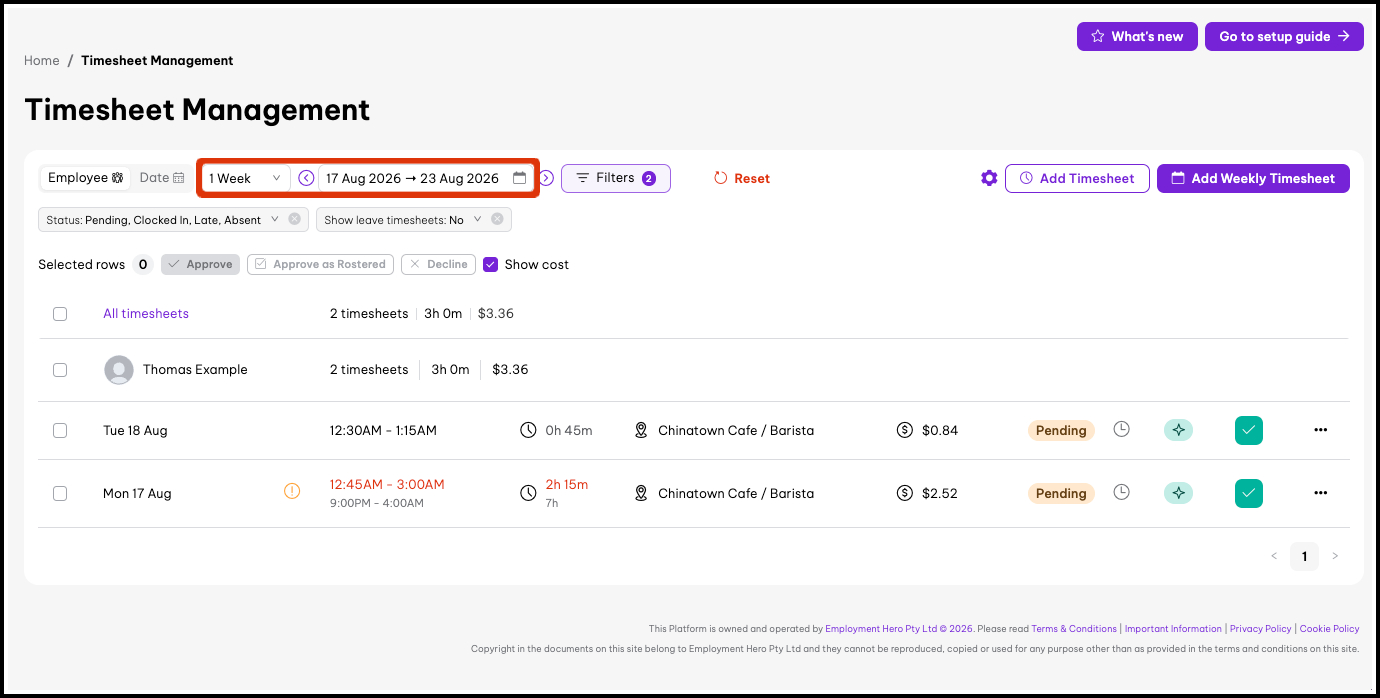
Task: Navigate to Home breadcrumb
Action: tap(41, 60)
